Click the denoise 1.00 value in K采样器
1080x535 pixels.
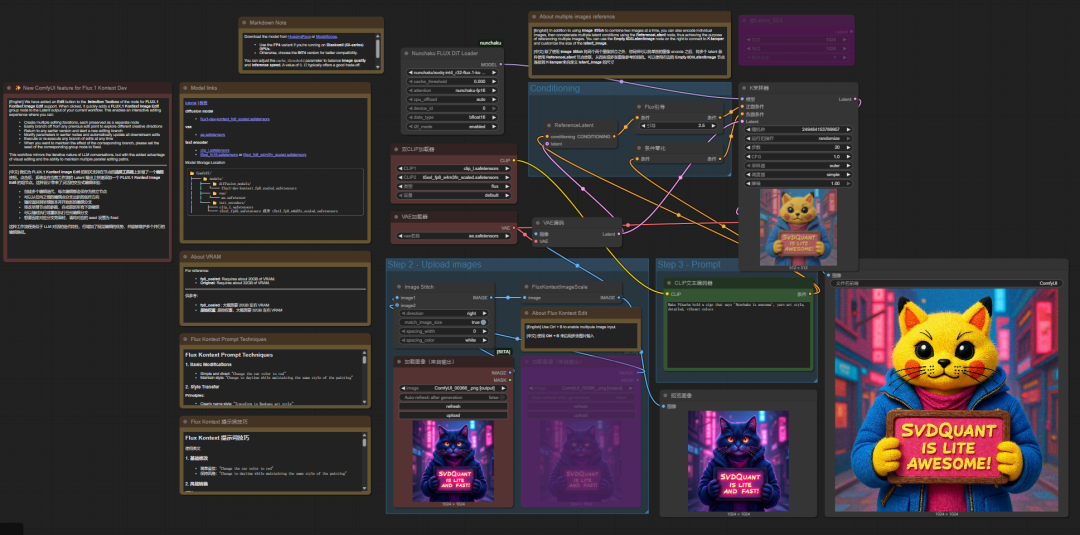799,183
